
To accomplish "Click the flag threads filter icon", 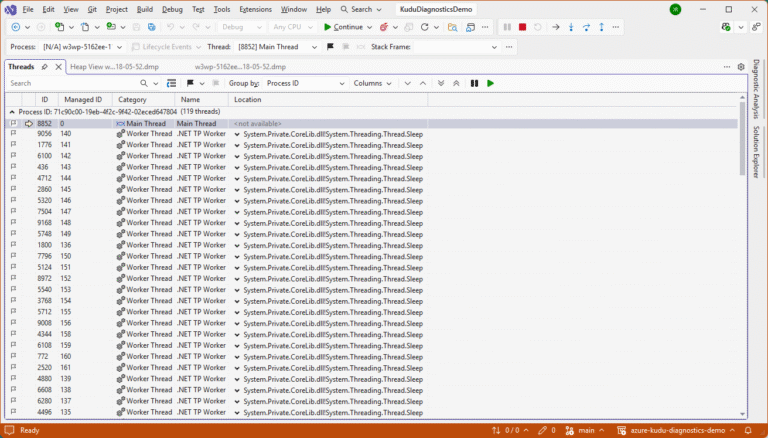I will click(x=190, y=83).
